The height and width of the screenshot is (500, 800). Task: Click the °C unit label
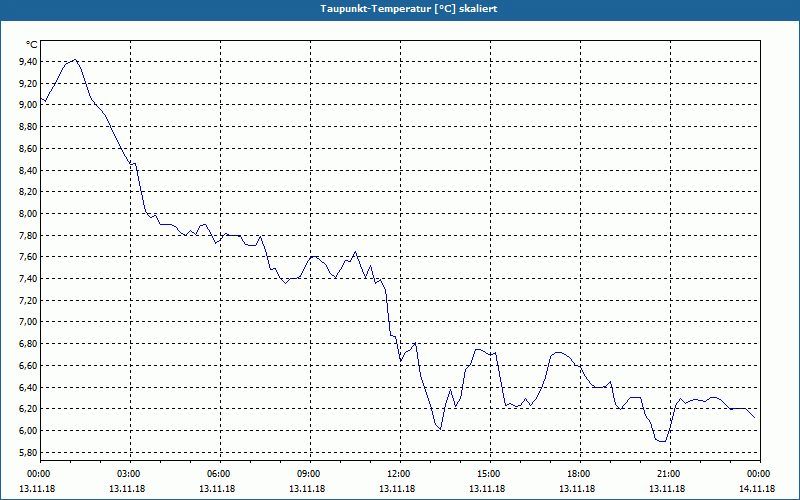[31, 45]
